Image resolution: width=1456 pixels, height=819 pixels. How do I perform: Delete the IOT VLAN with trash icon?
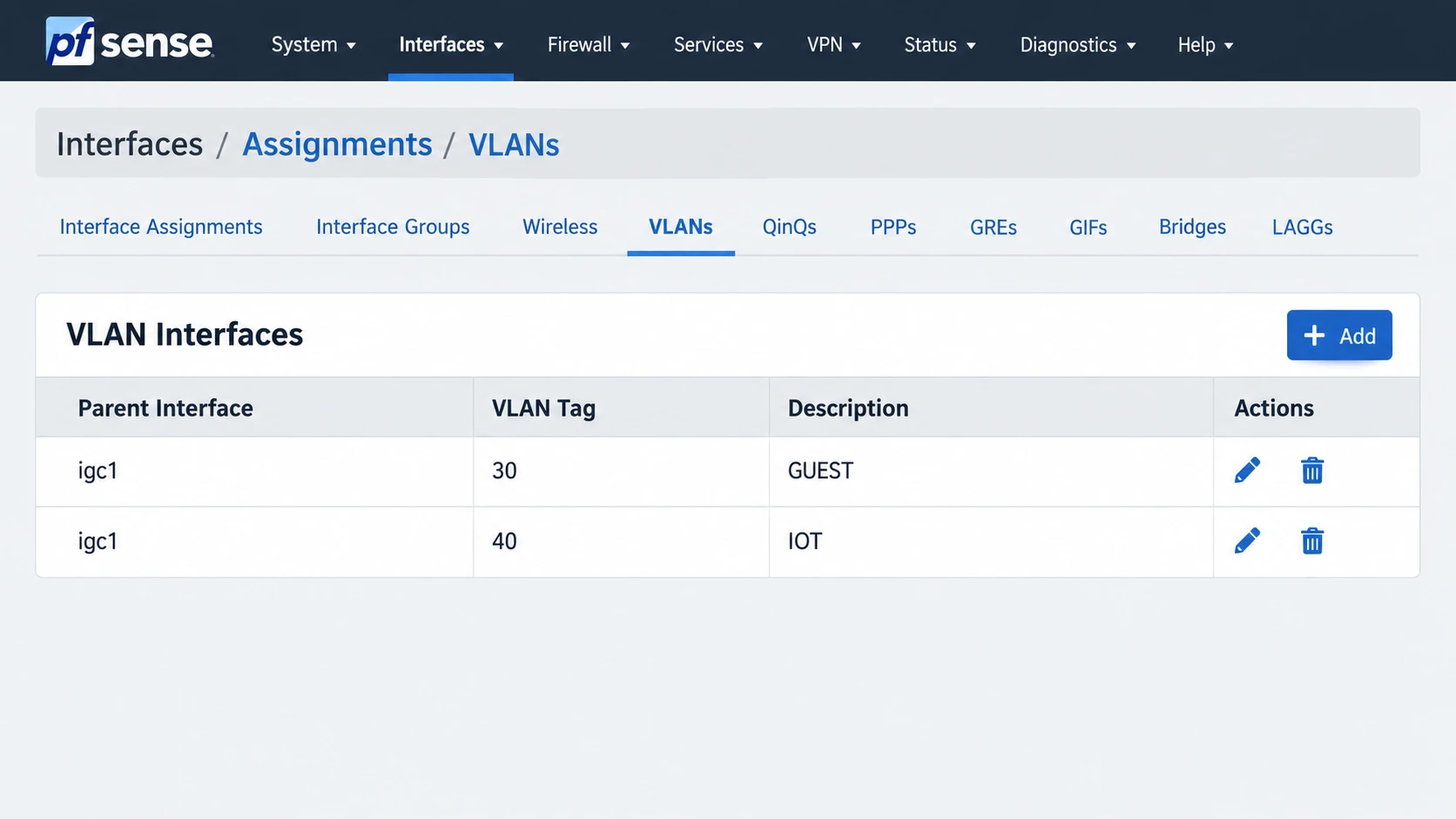1312,540
